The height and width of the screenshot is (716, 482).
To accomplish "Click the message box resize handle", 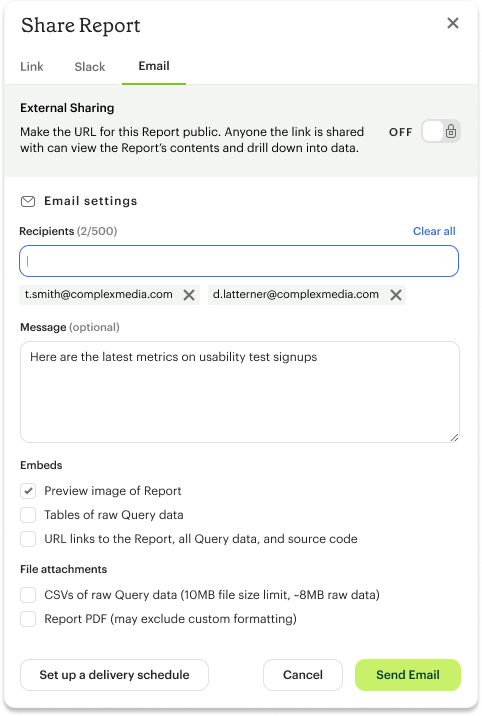I will (x=454, y=437).
